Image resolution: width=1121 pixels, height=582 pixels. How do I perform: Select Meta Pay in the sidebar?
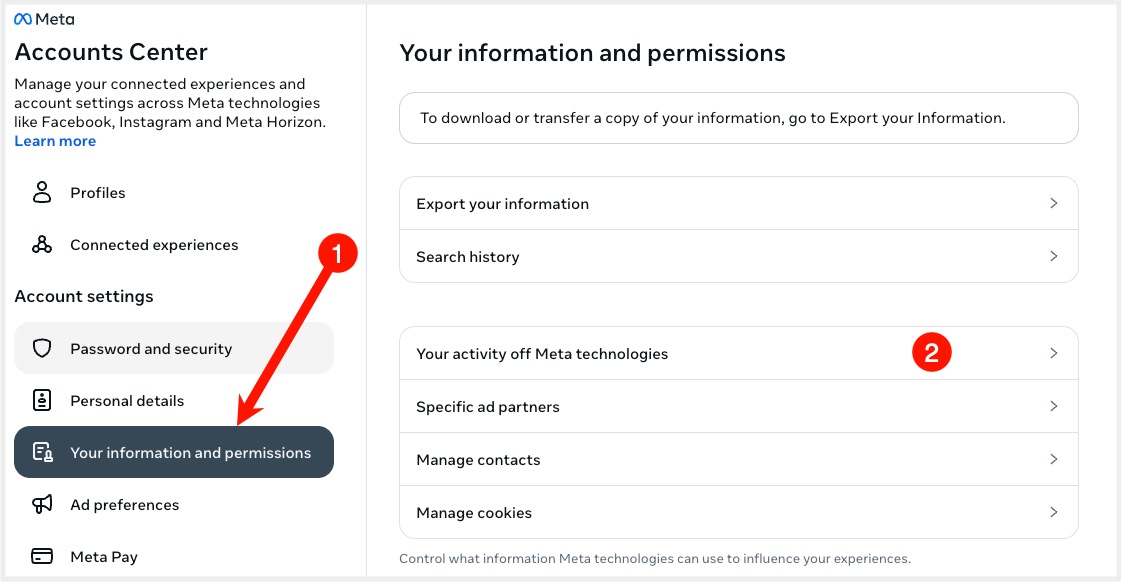[x=104, y=557]
